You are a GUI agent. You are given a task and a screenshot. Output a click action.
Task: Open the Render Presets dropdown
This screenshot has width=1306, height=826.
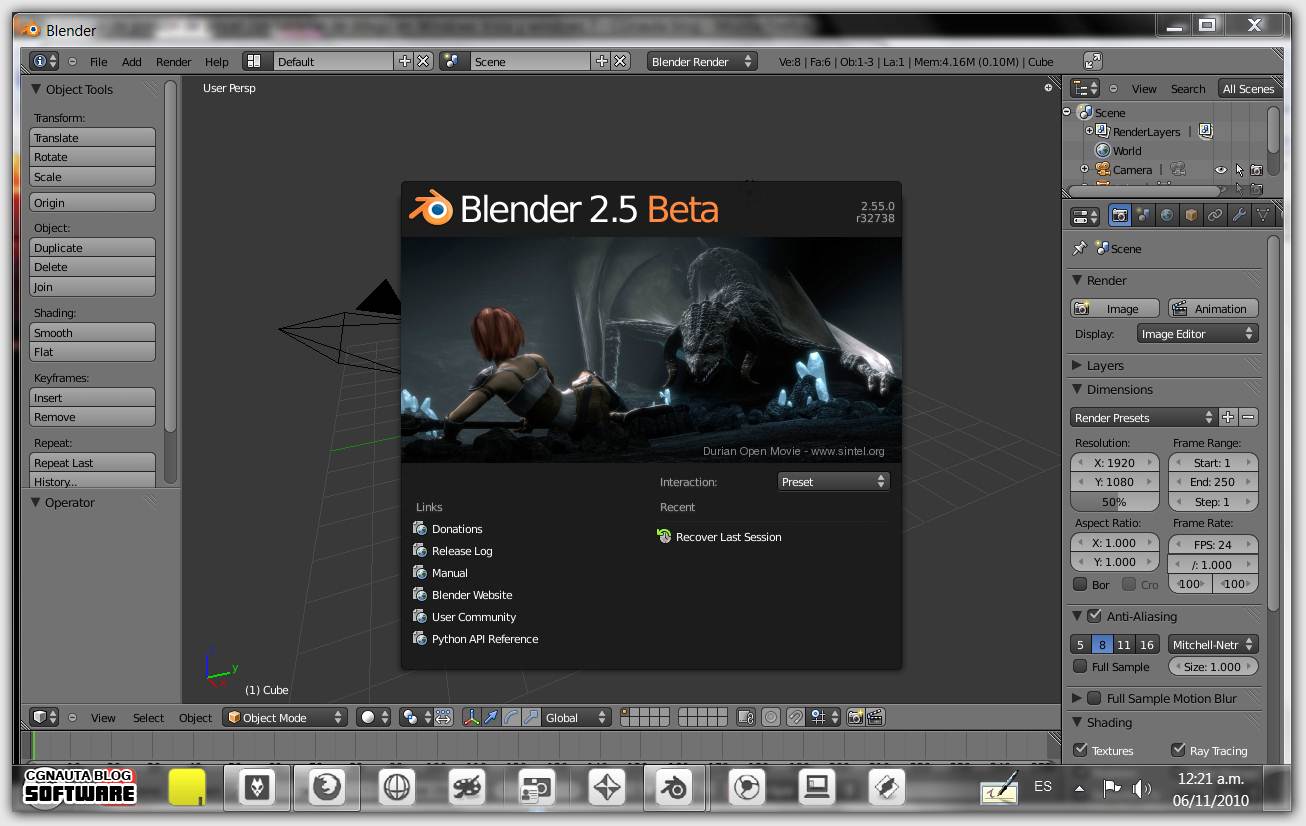click(1143, 417)
